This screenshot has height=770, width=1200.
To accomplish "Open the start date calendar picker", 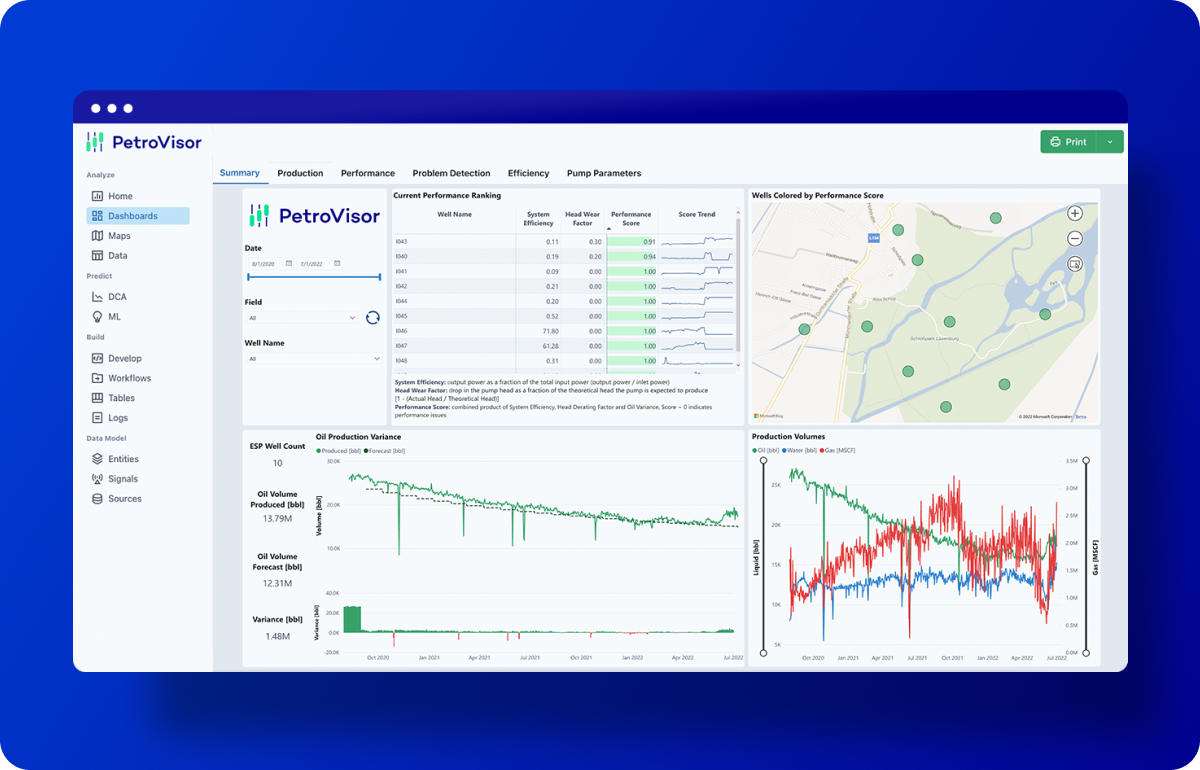I will tap(289, 263).
